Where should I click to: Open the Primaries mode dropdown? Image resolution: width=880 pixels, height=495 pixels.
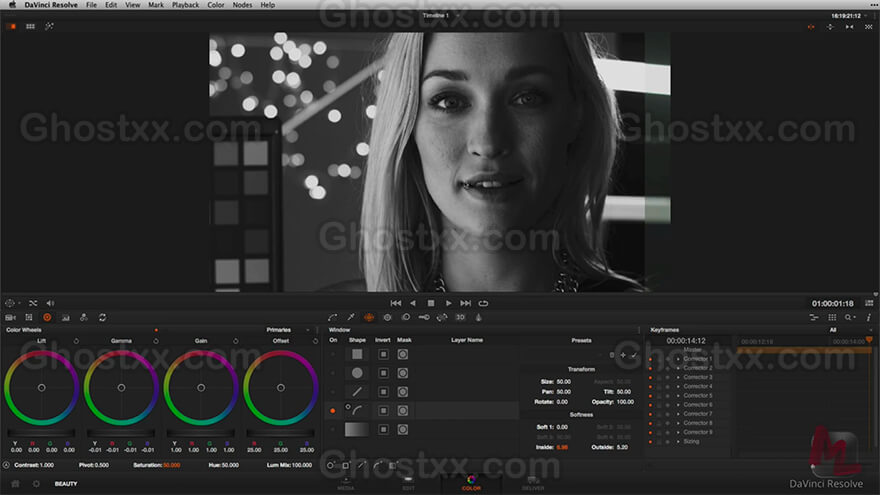tap(287, 330)
